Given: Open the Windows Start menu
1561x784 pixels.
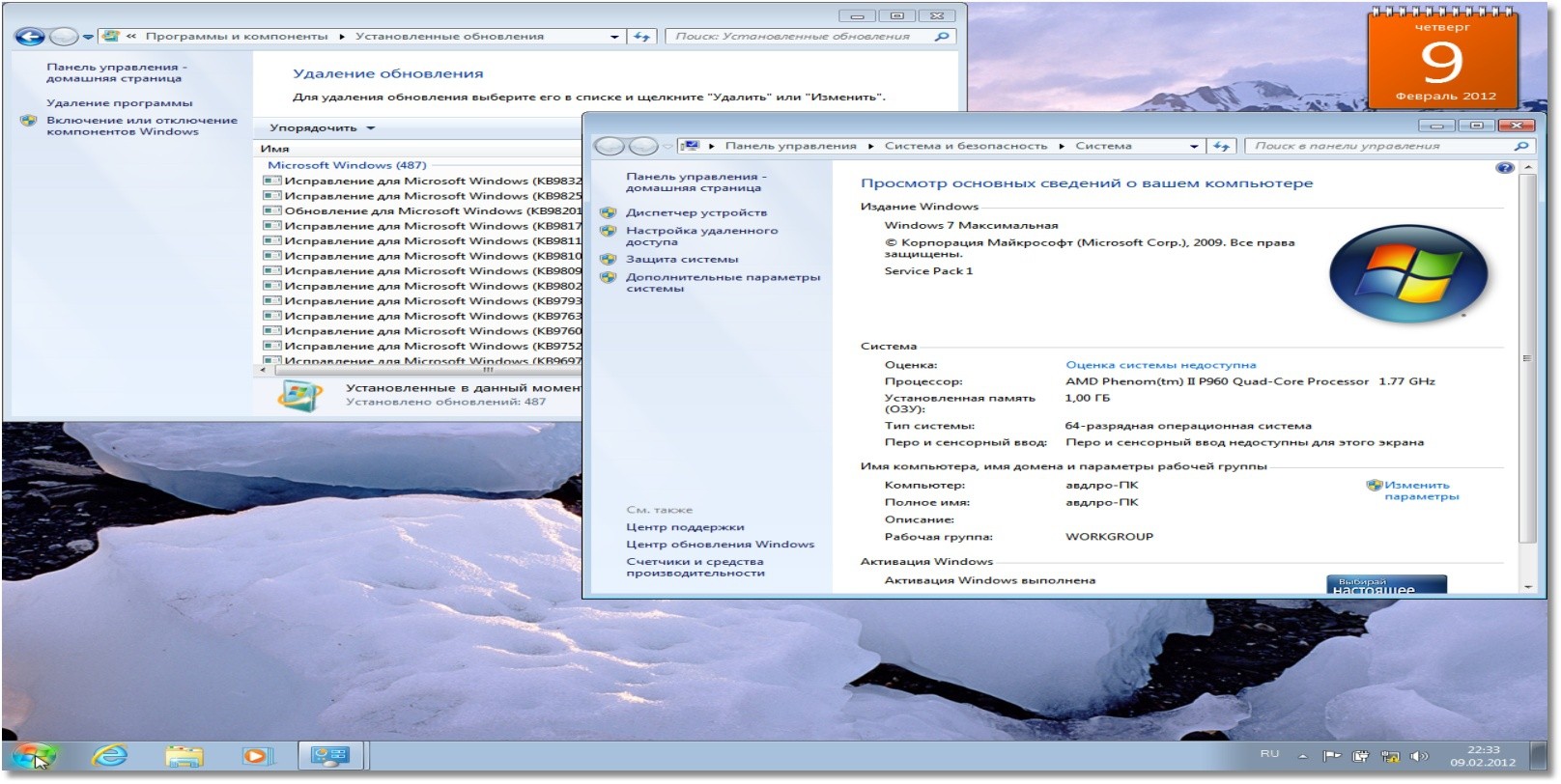Looking at the screenshot, I should click(34, 756).
